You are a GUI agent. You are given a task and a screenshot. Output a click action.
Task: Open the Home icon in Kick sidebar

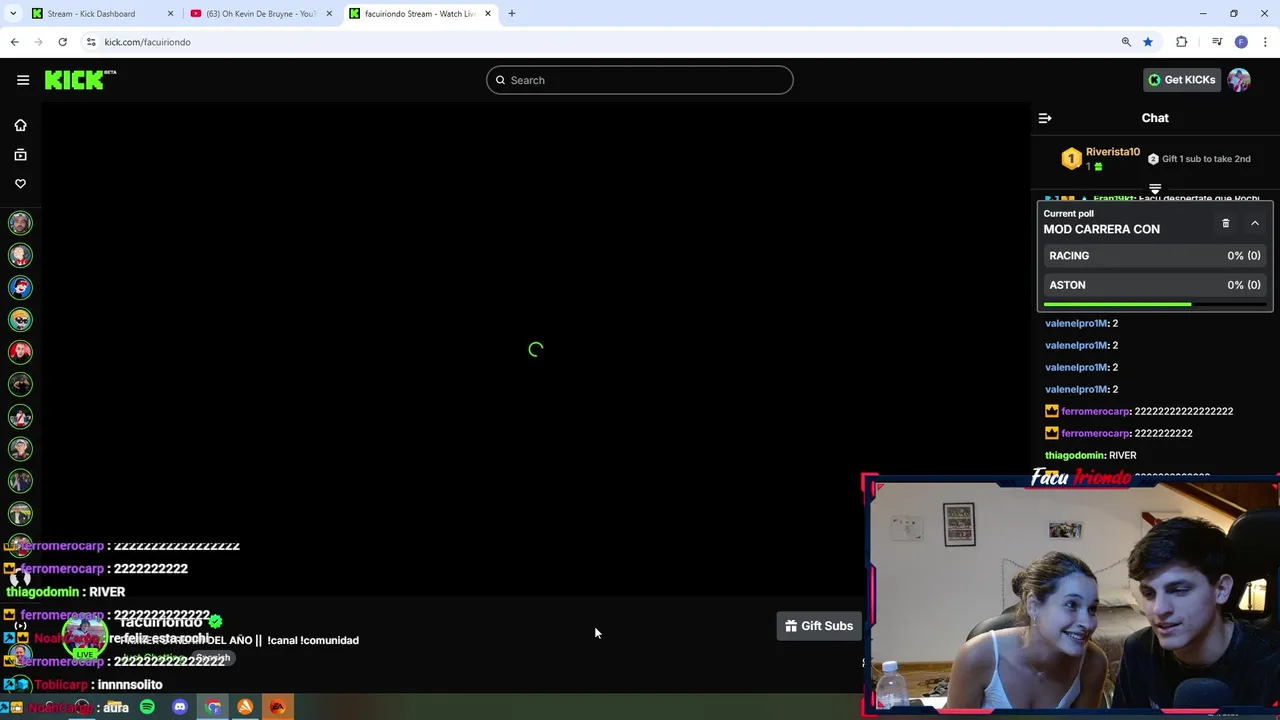pos(20,125)
